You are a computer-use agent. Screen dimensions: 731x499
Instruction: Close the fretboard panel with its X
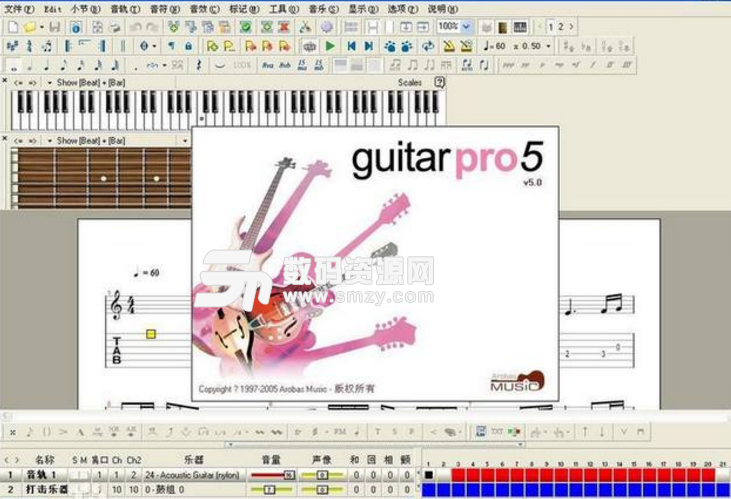tap(5, 139)
